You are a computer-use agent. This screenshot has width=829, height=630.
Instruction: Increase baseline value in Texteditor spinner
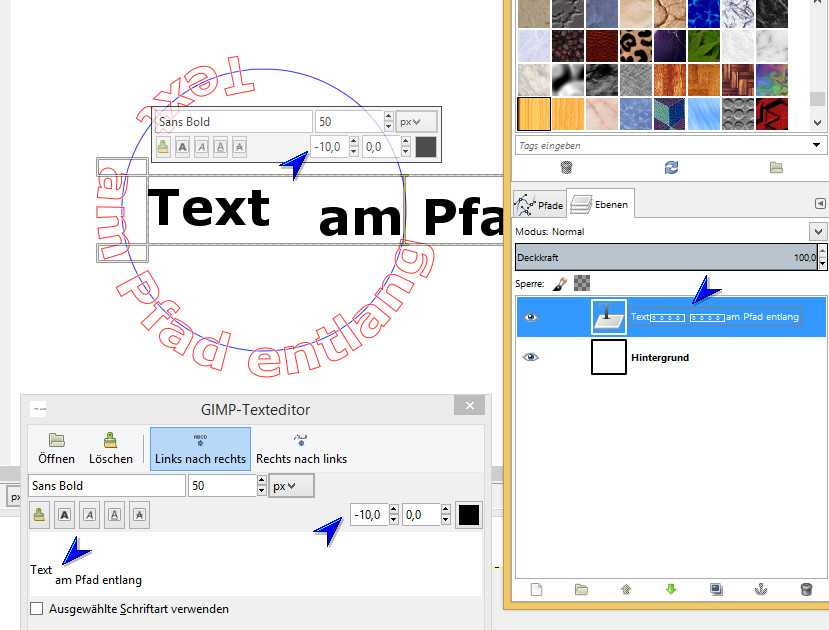click(x=446, y=509)
